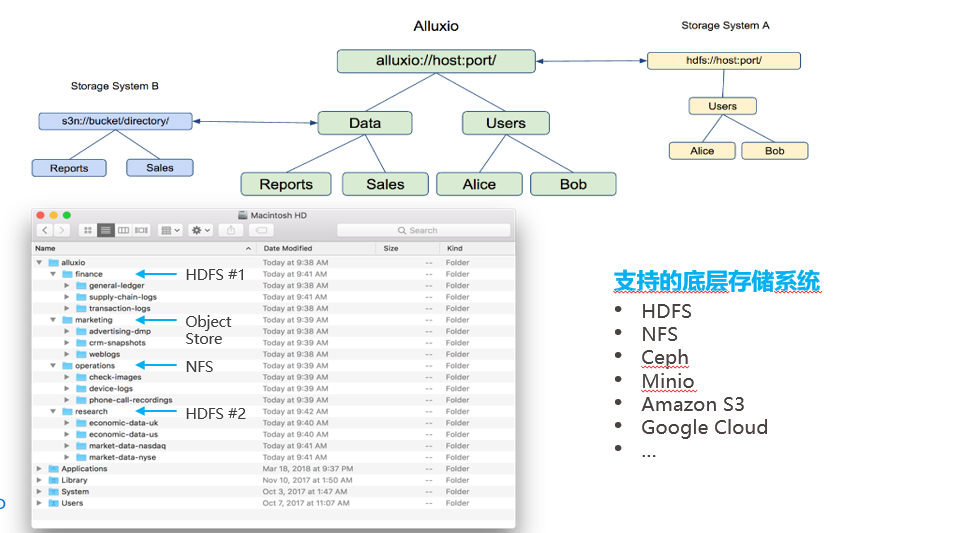Go back in Finder window

(x=44, y=230)
